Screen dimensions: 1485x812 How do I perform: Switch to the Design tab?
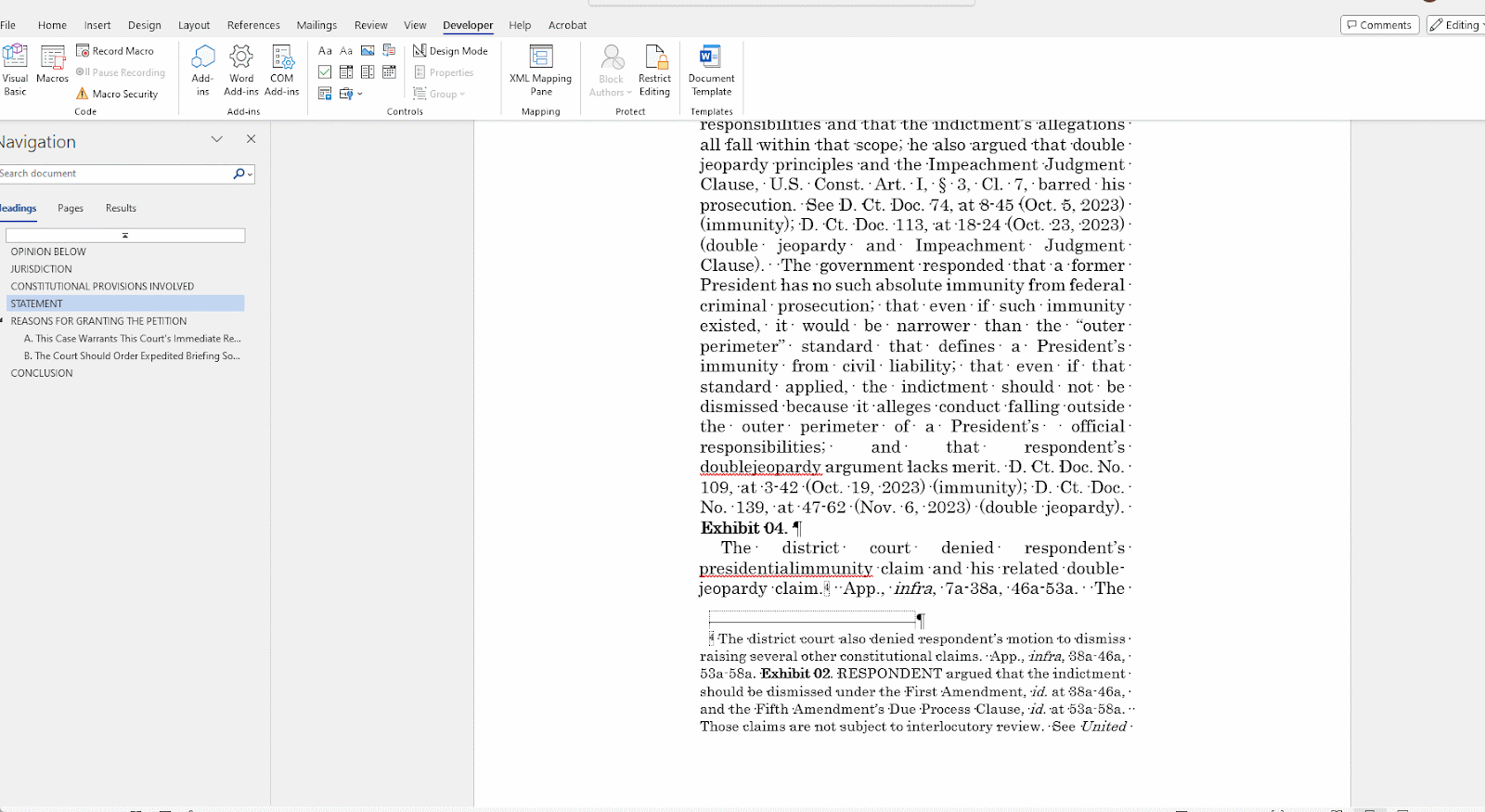tap(144, 25)
